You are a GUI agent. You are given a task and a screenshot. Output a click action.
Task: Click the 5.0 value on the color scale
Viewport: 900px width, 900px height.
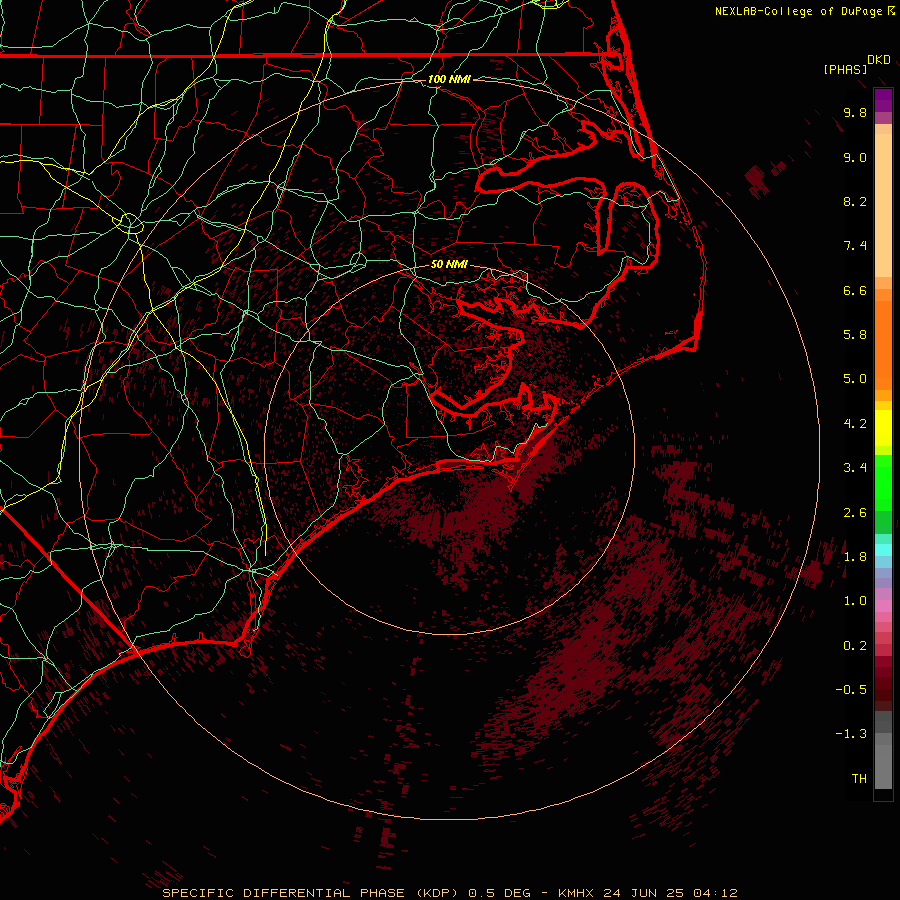(x=855, y=379)
